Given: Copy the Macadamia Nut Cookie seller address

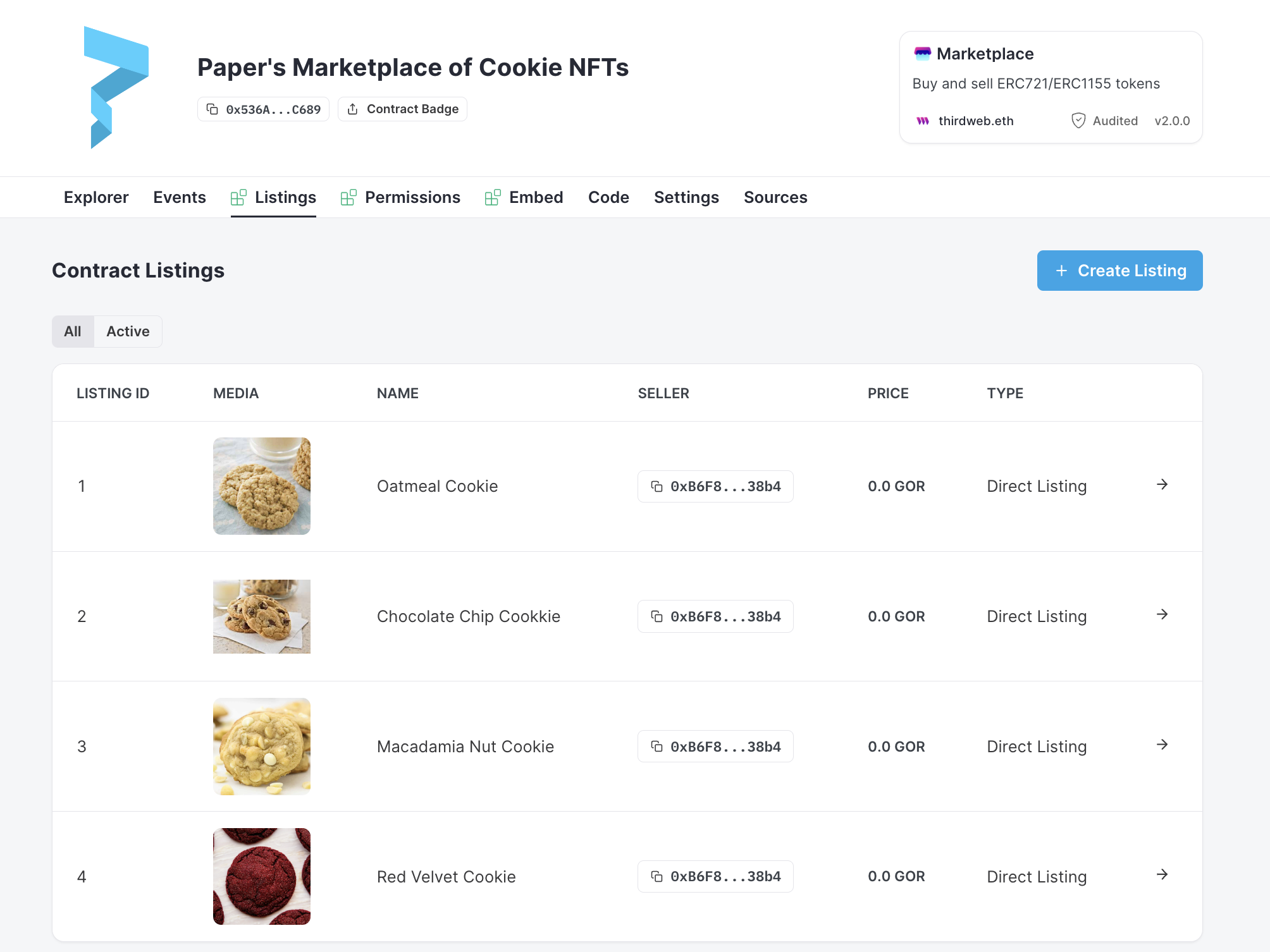Looking at the screenshot, I should [656, 746].
